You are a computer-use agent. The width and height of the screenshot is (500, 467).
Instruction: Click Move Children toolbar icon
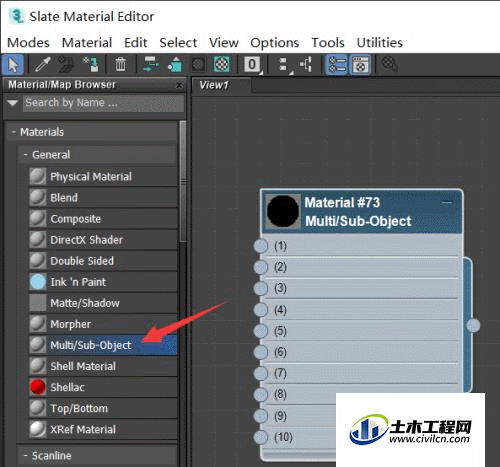pos(151,64)
